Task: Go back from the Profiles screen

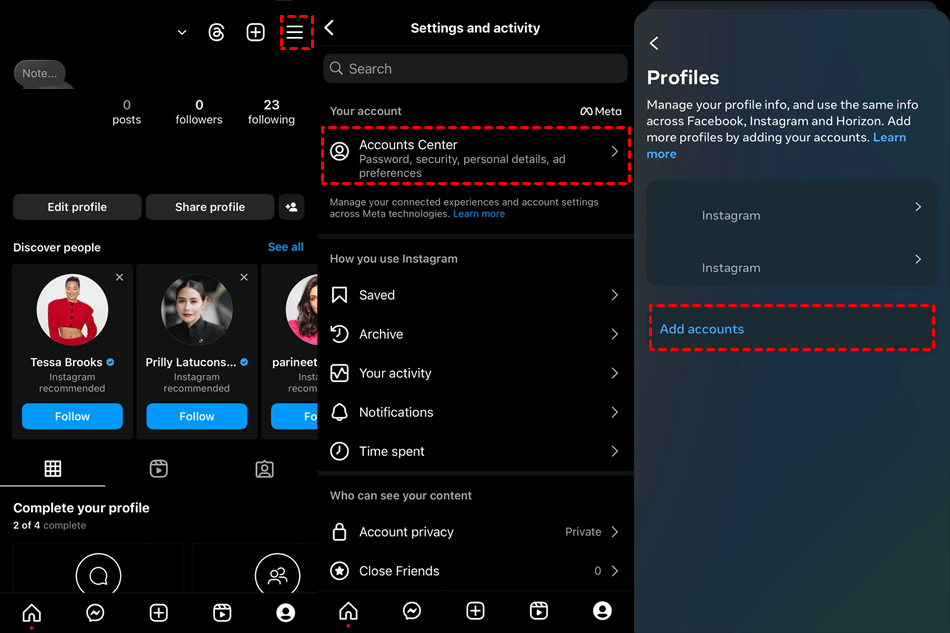Action: [x=654, y=43]
